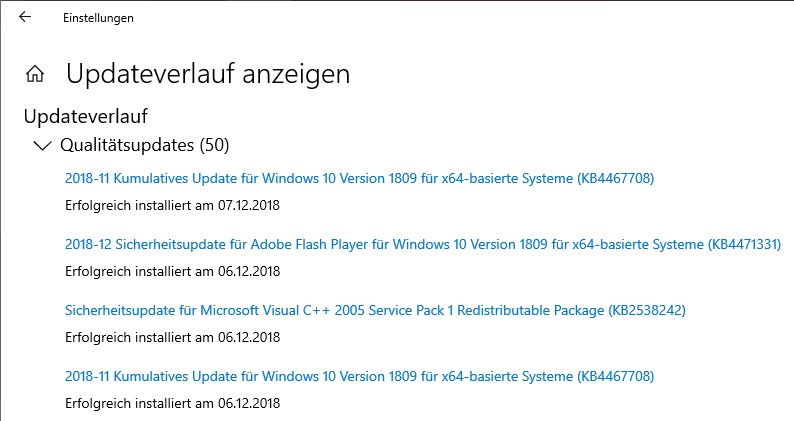
Task: Click the count (50) beside Qualitätsupdates
Action: coord(214,145)
